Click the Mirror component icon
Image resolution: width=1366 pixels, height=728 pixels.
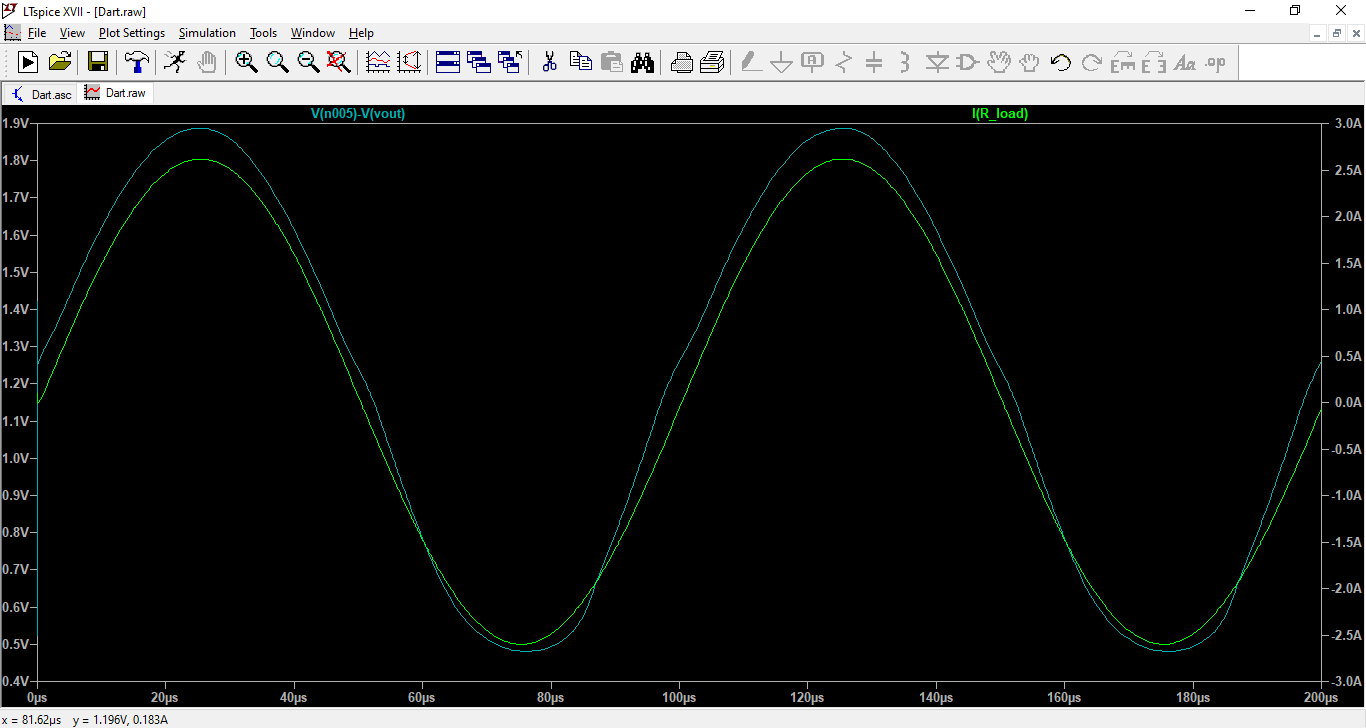(1153, 62)
